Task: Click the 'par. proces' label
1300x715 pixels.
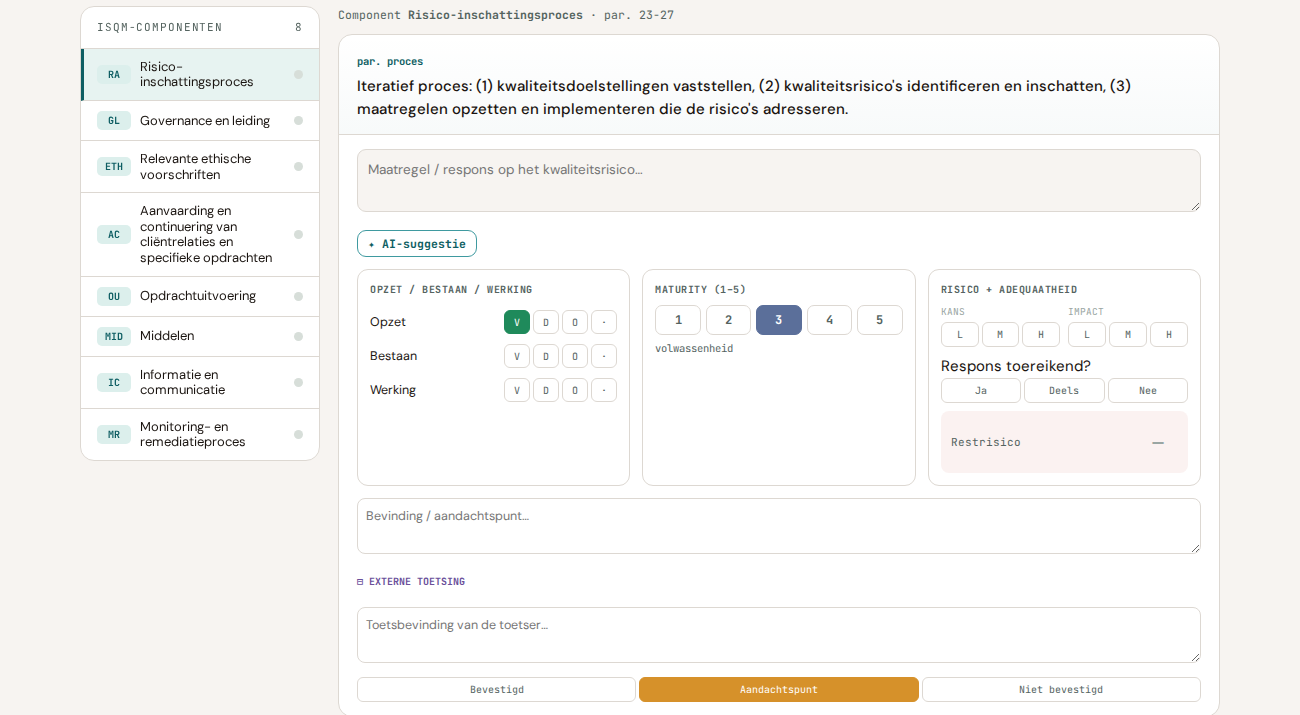Action: 390,62
